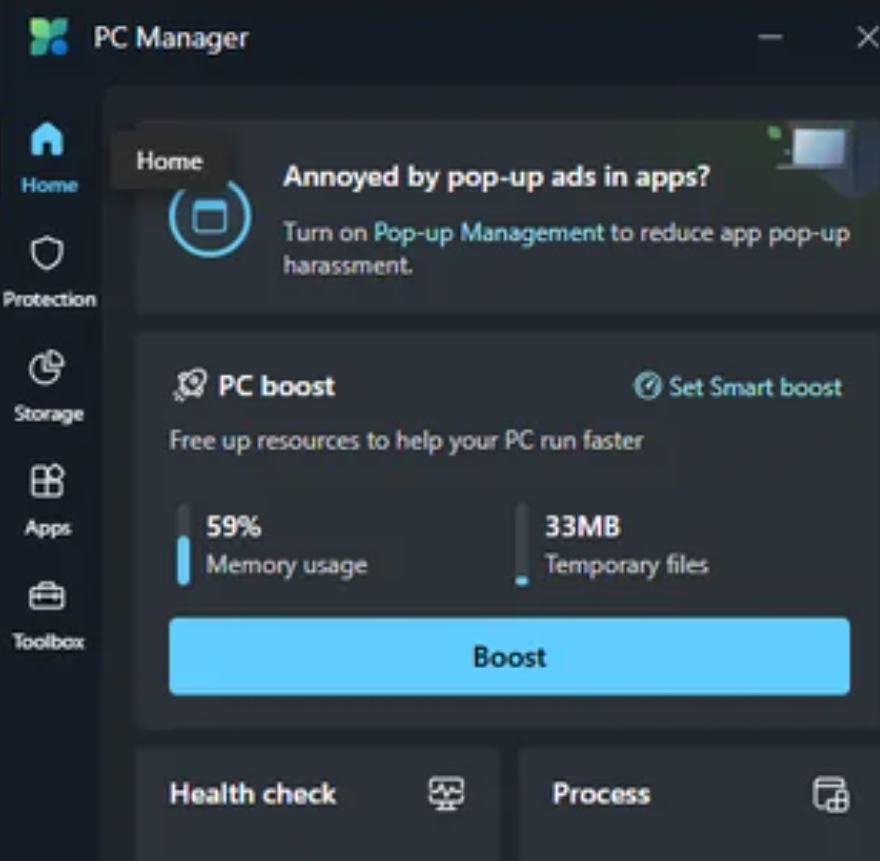880x861 pixels.
Task: Switch to the Apps section
Action: [x=48, y=501]
